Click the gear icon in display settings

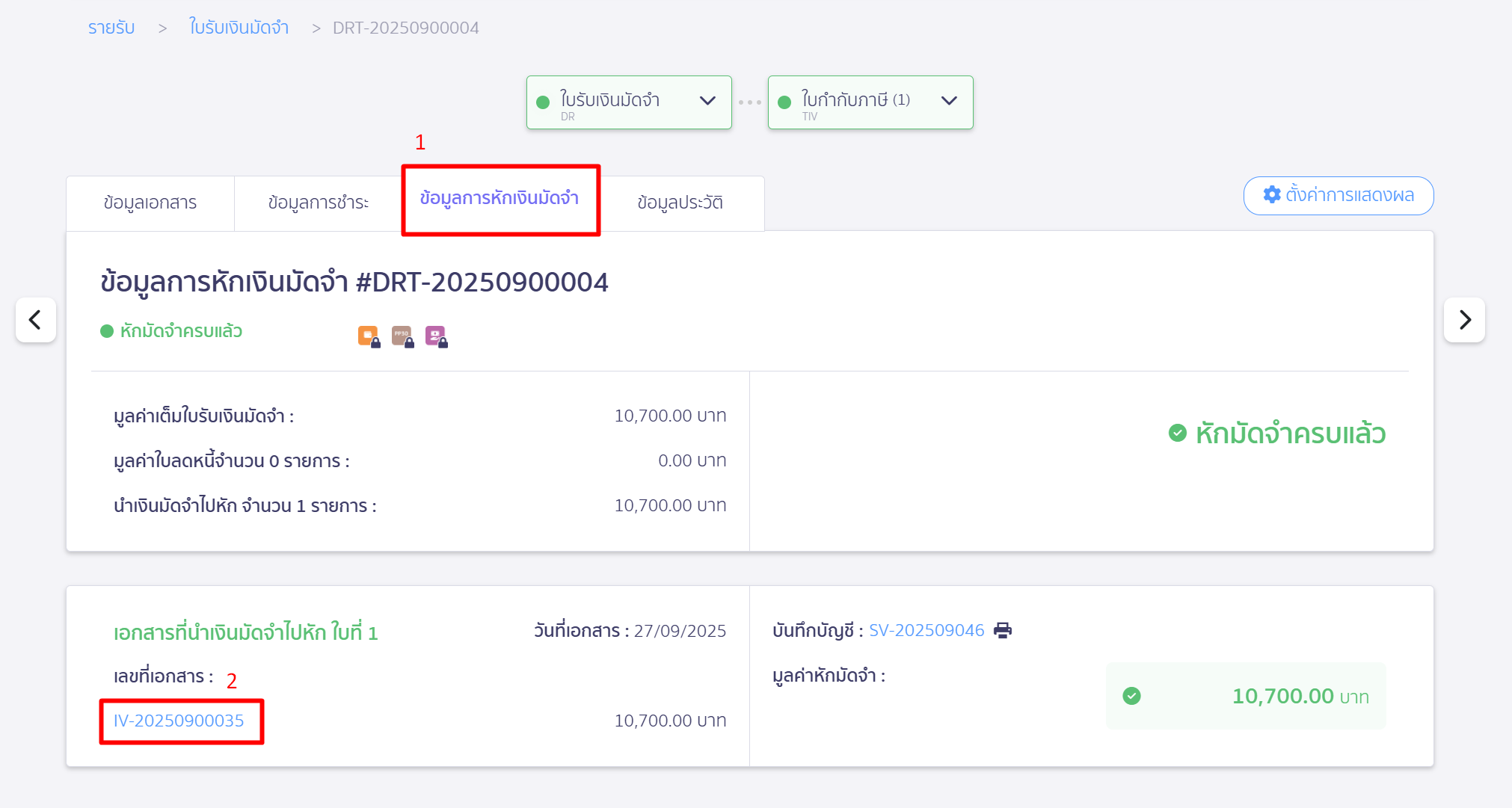coord(1271,195)
